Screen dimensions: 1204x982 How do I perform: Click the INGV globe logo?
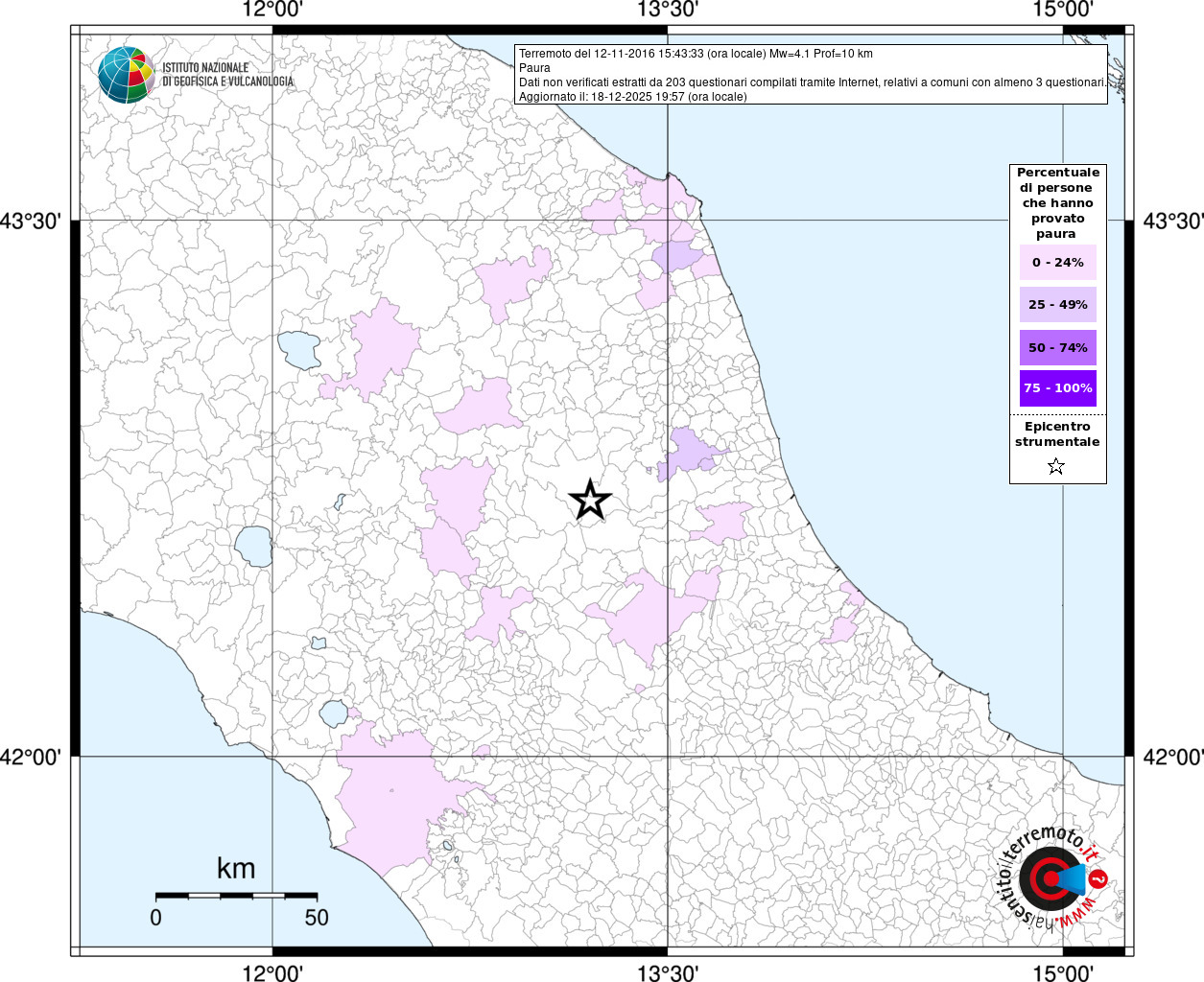pyautogui.click(x=126, y=75)
